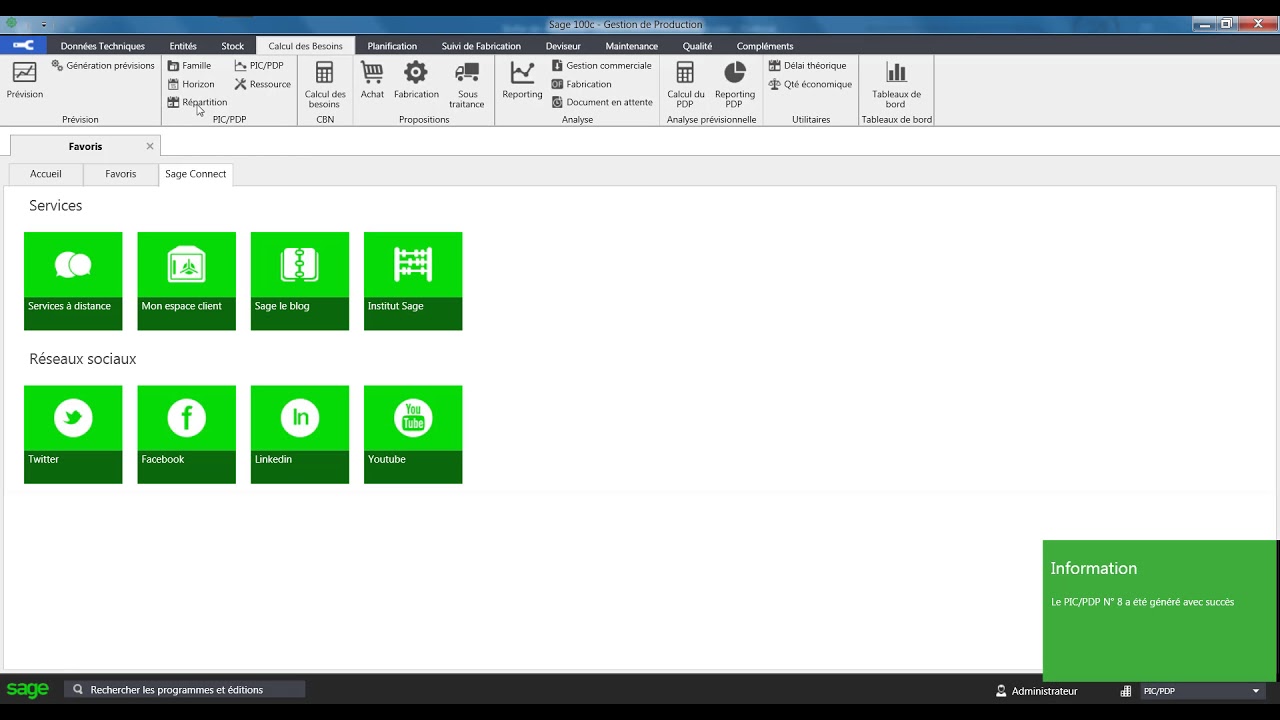The image size is (1280, 720).
Task: Switch to Deviseur ribbon tab
Action: click(563, 46)
